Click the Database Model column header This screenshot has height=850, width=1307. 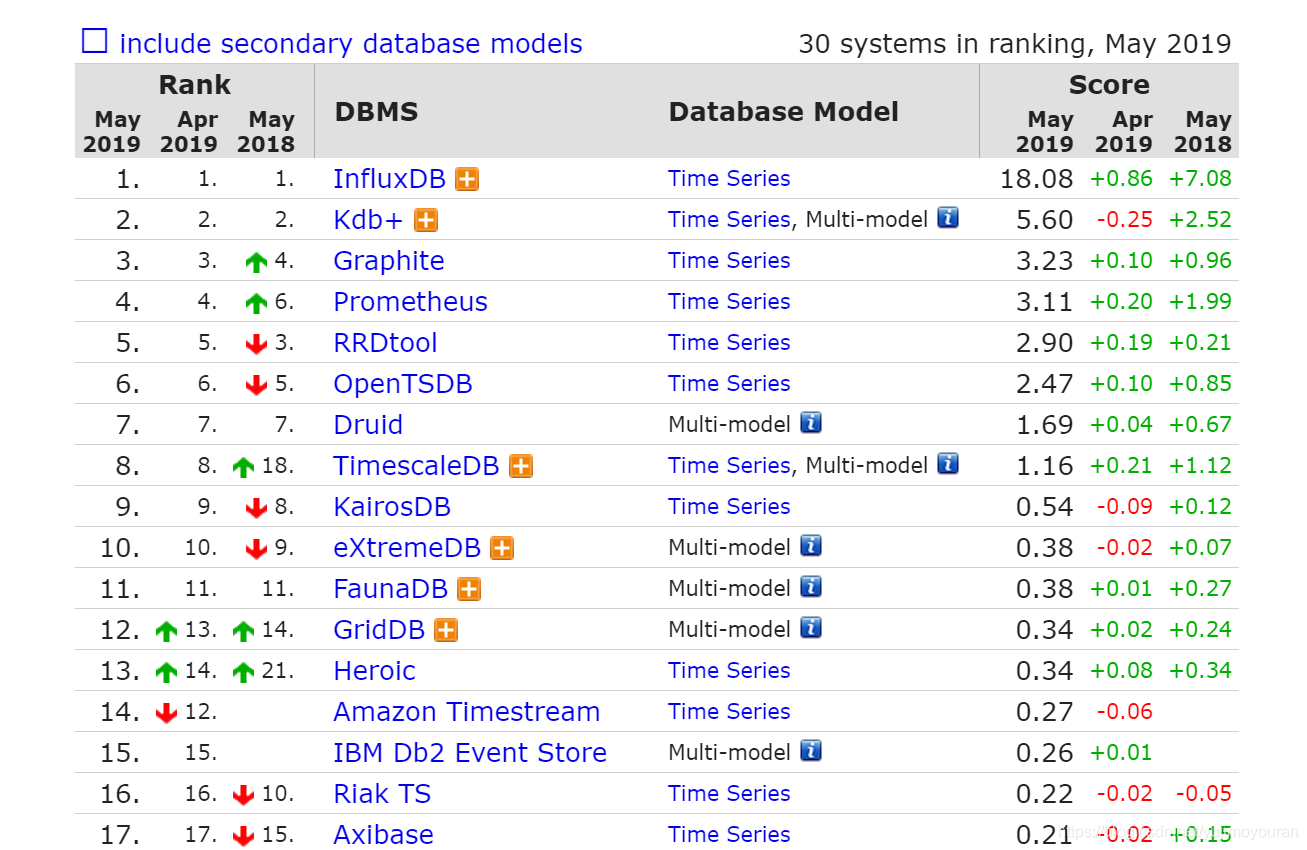tap(783, 112)
